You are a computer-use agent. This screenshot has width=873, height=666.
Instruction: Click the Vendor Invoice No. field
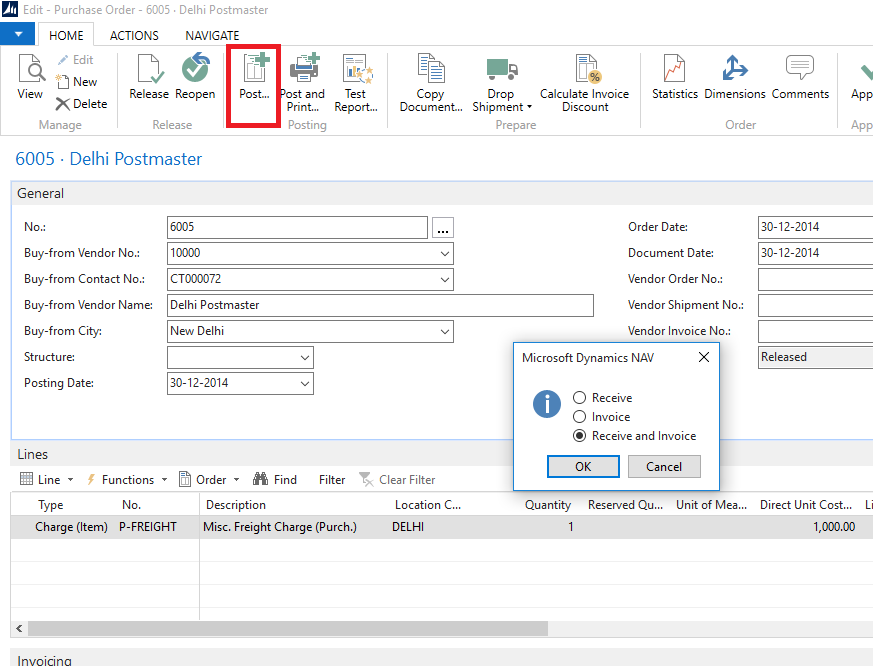pos(815,331)
